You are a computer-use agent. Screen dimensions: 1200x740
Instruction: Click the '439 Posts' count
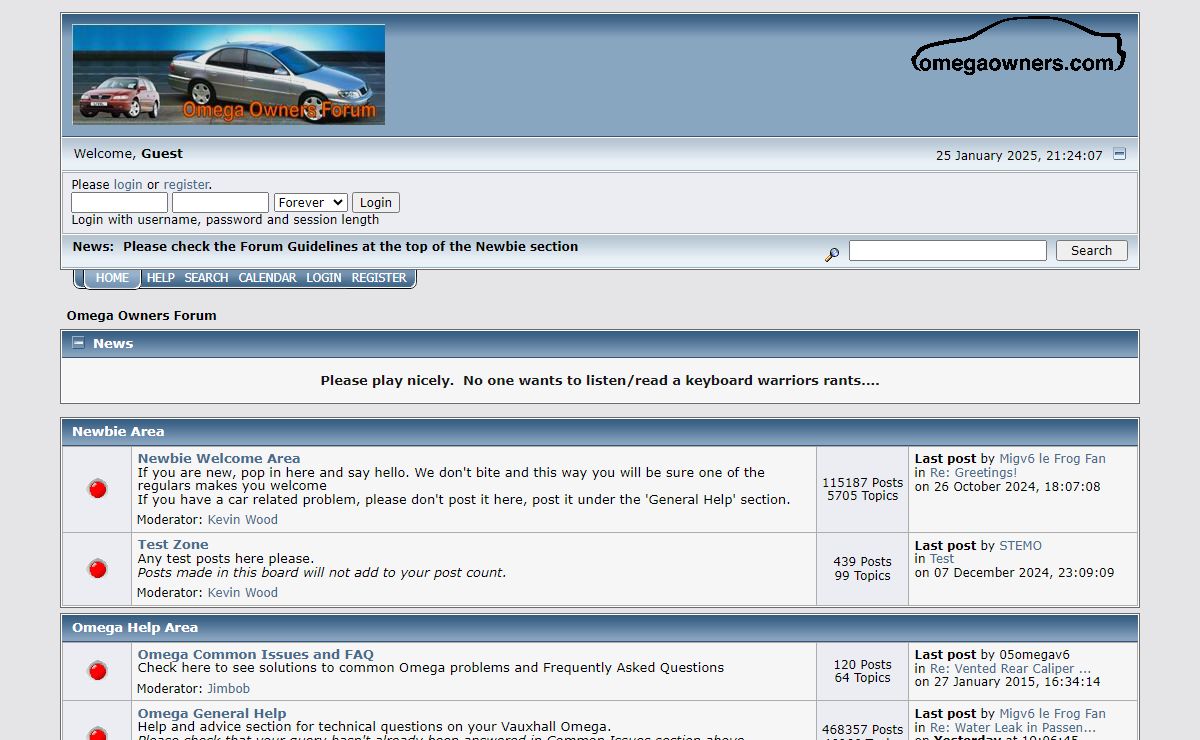point(862,562)
